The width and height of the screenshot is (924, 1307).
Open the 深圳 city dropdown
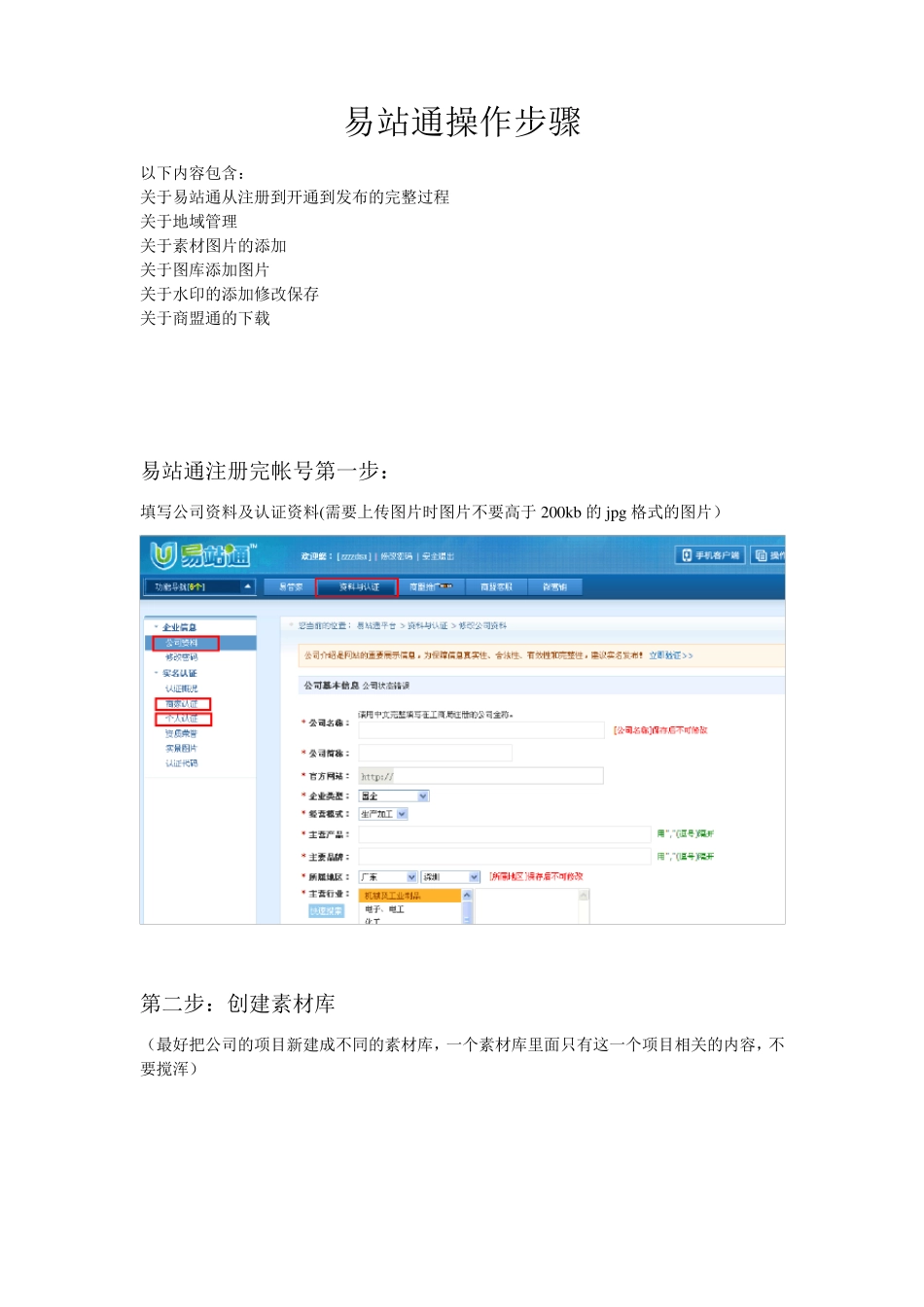(450, 877)
